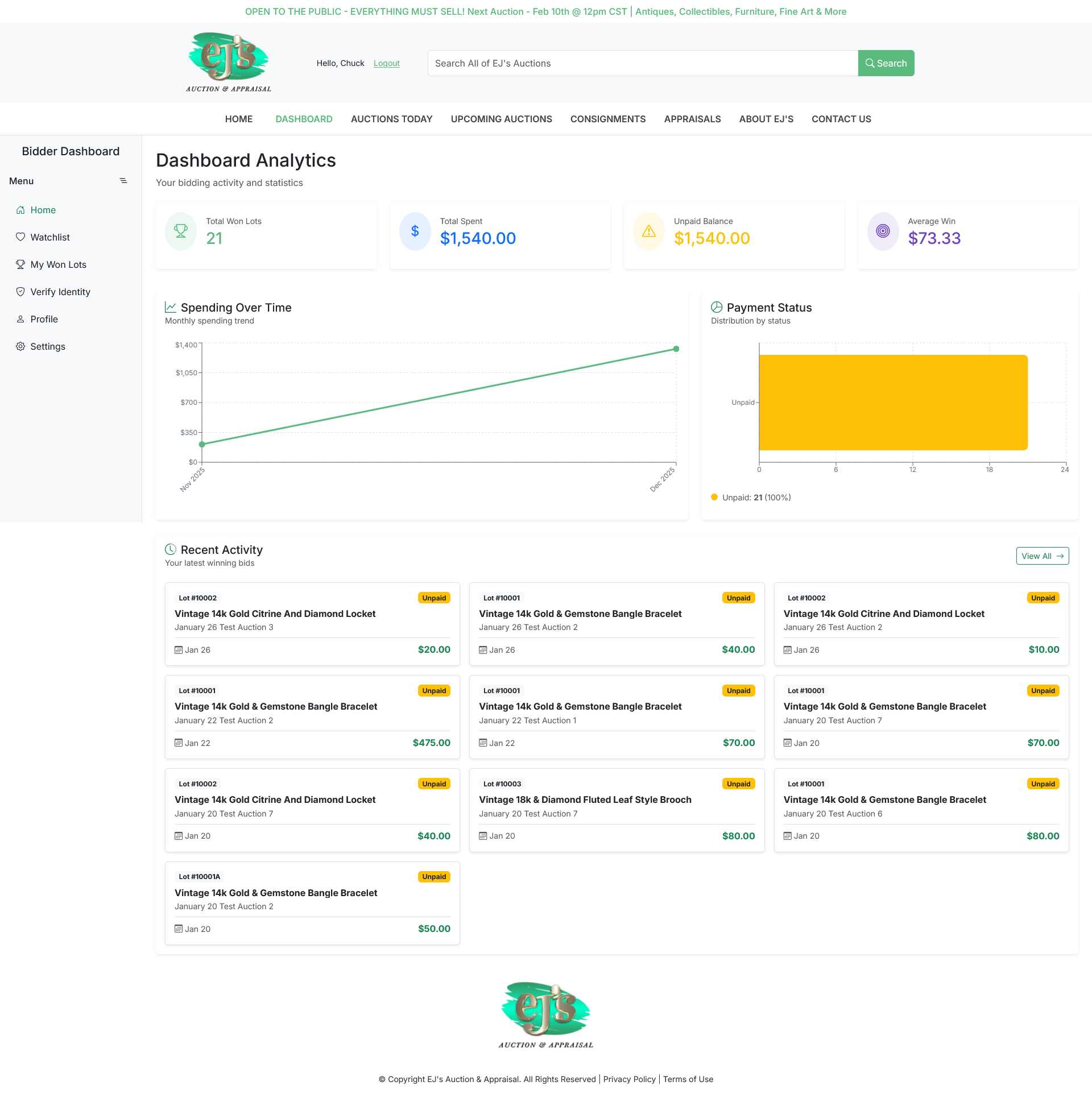Viewport: 1092px width, 1094px height.
Task: Click the Total Won Lots trophy icon
Action: pos(181,231)
